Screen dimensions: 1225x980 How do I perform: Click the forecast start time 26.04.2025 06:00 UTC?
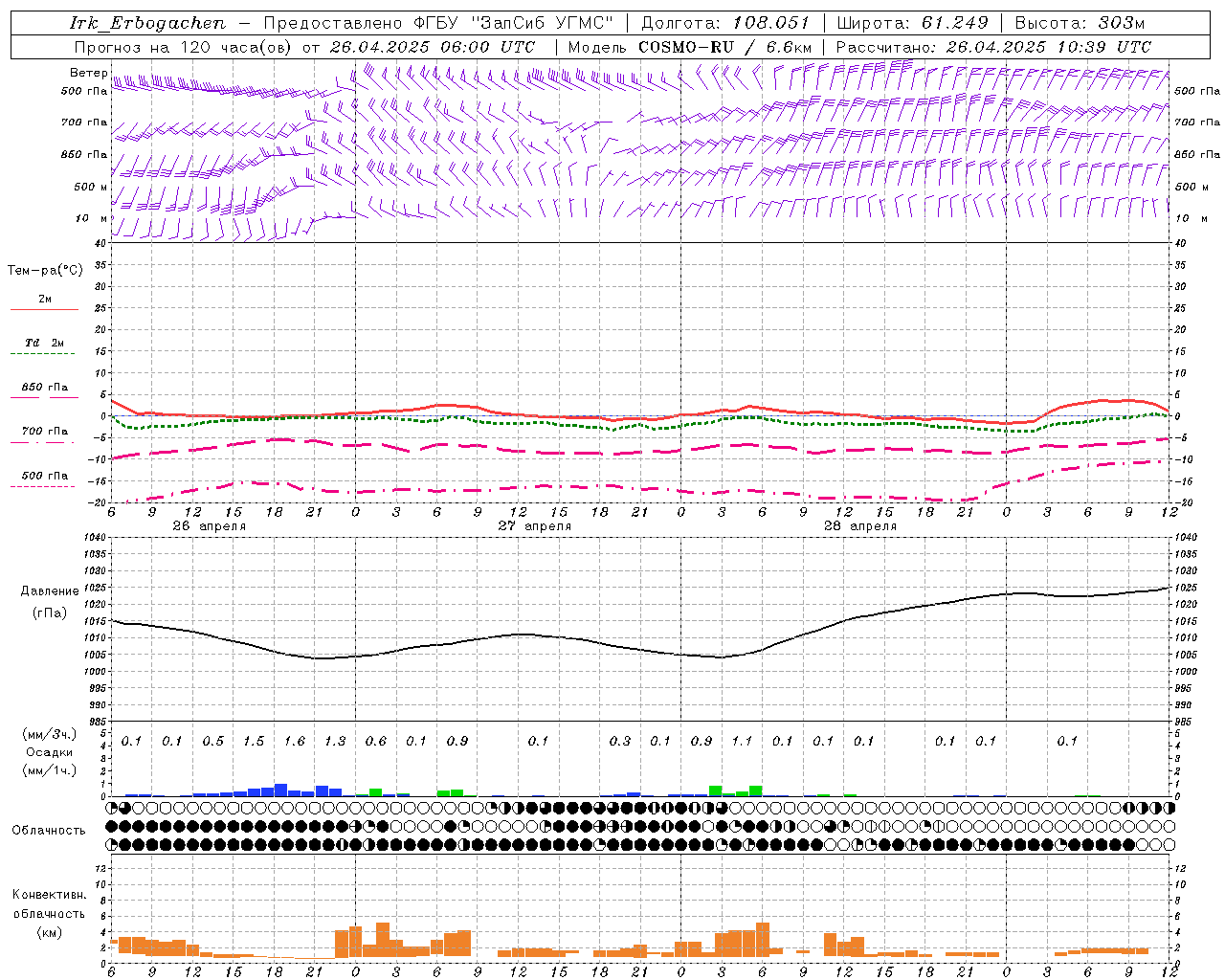pos(433,47)
